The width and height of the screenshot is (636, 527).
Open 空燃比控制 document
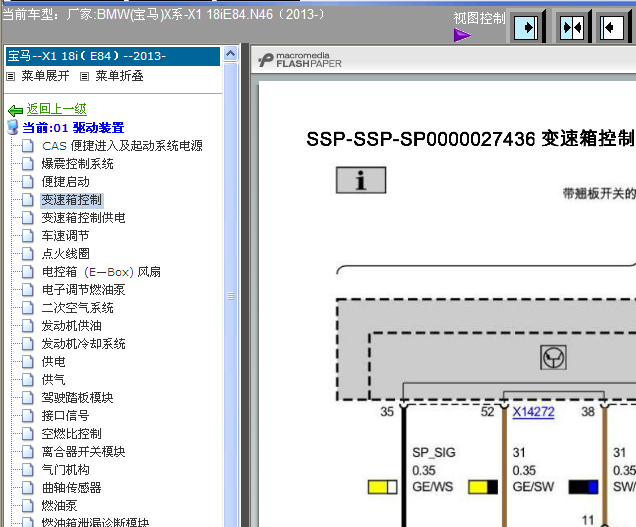pyautogui.click(x=72, y=434)
